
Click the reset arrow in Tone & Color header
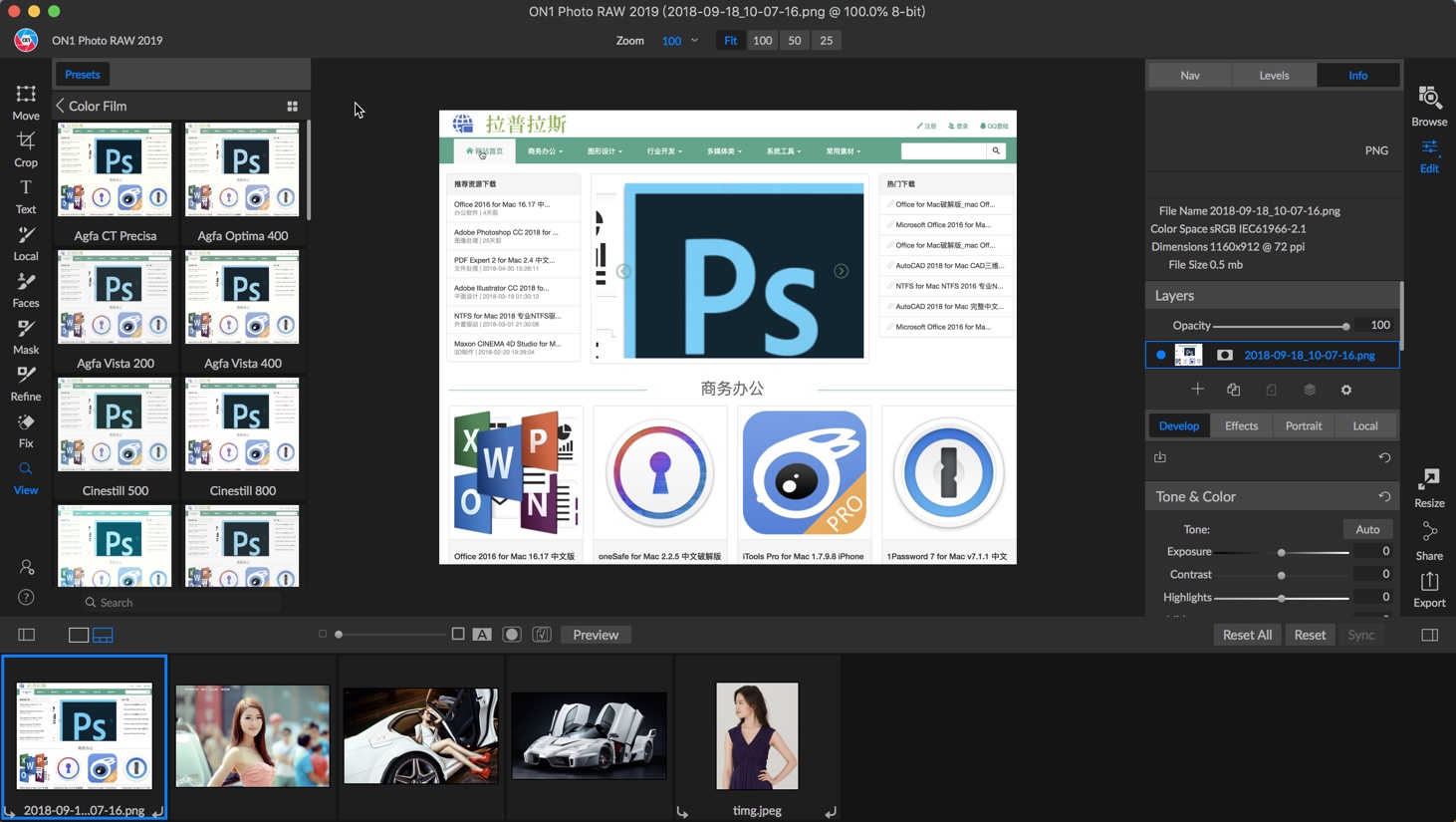click(x=1384, y=496)
